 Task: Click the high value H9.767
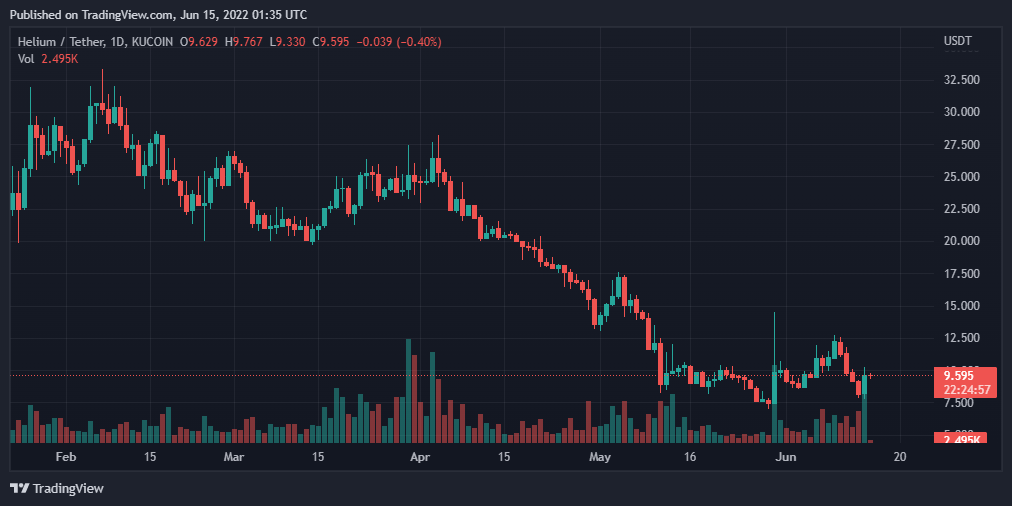[x=244, y=42]
